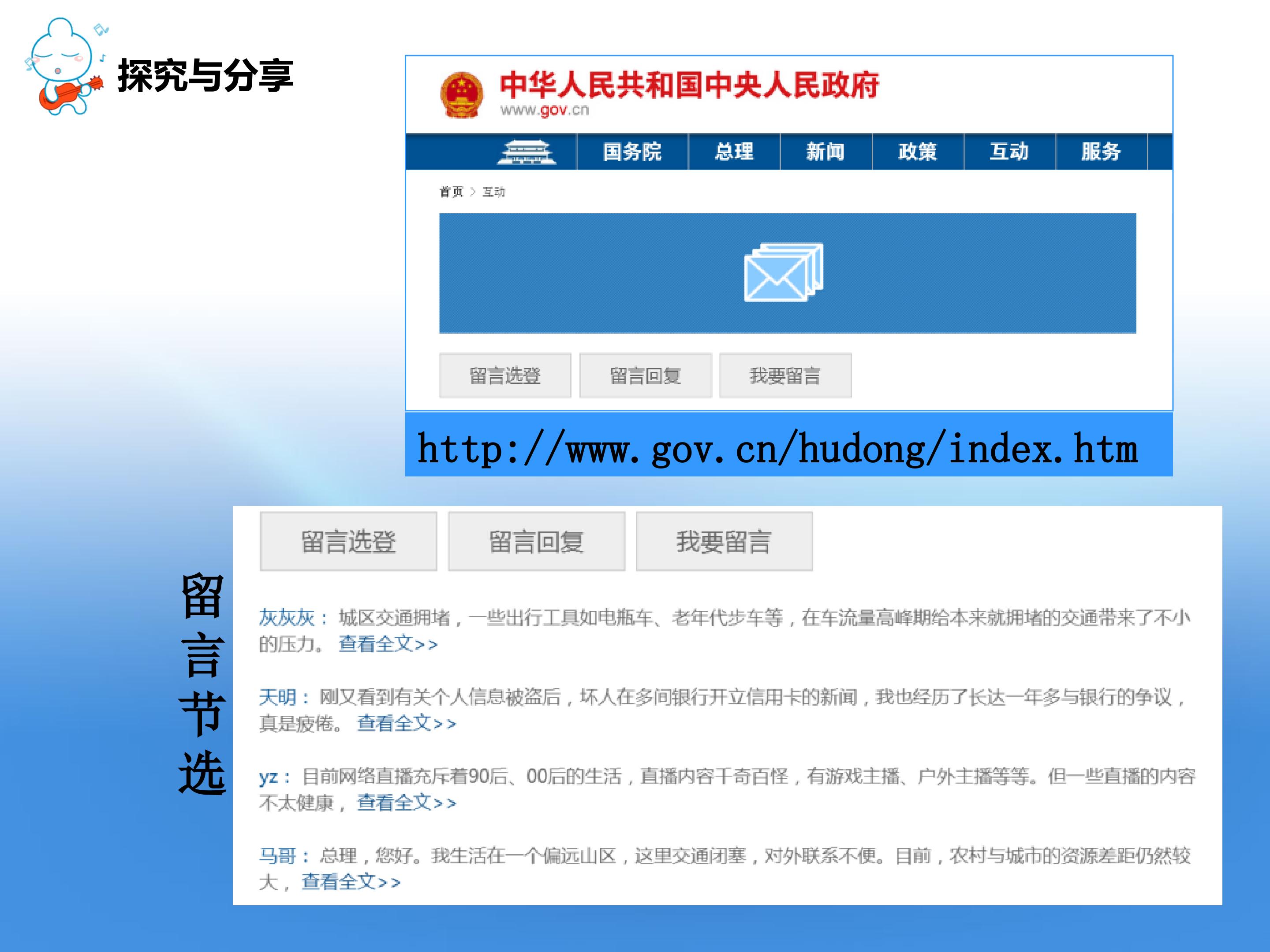
Task: Click the hudong index URL text
Action: 777,449
